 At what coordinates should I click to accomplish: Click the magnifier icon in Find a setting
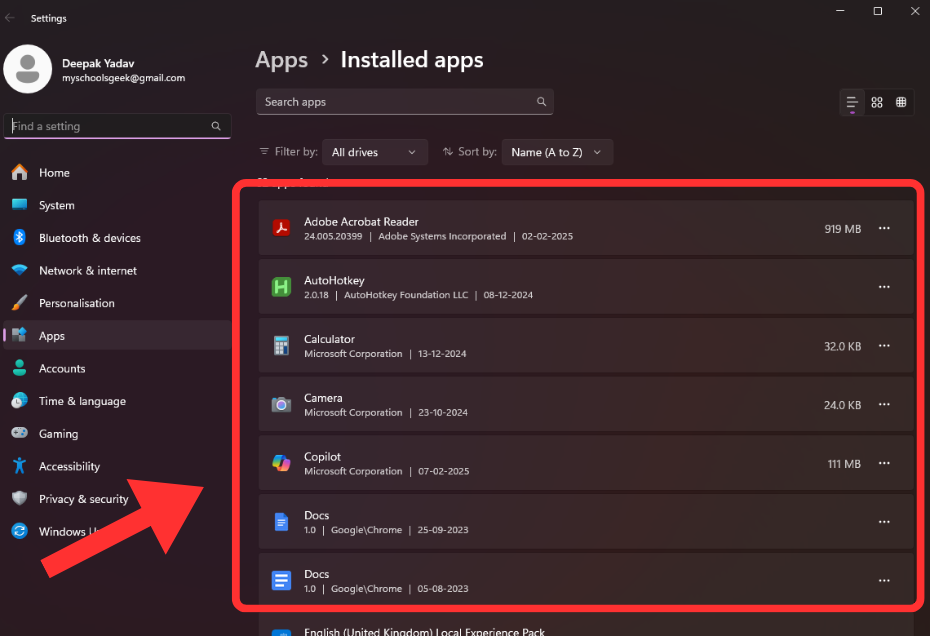tap(216, 126)
